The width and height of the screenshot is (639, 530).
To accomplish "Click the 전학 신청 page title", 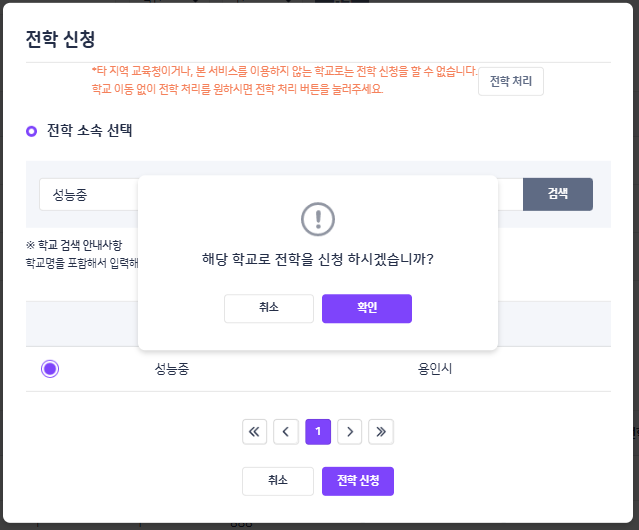I will 60,39.
